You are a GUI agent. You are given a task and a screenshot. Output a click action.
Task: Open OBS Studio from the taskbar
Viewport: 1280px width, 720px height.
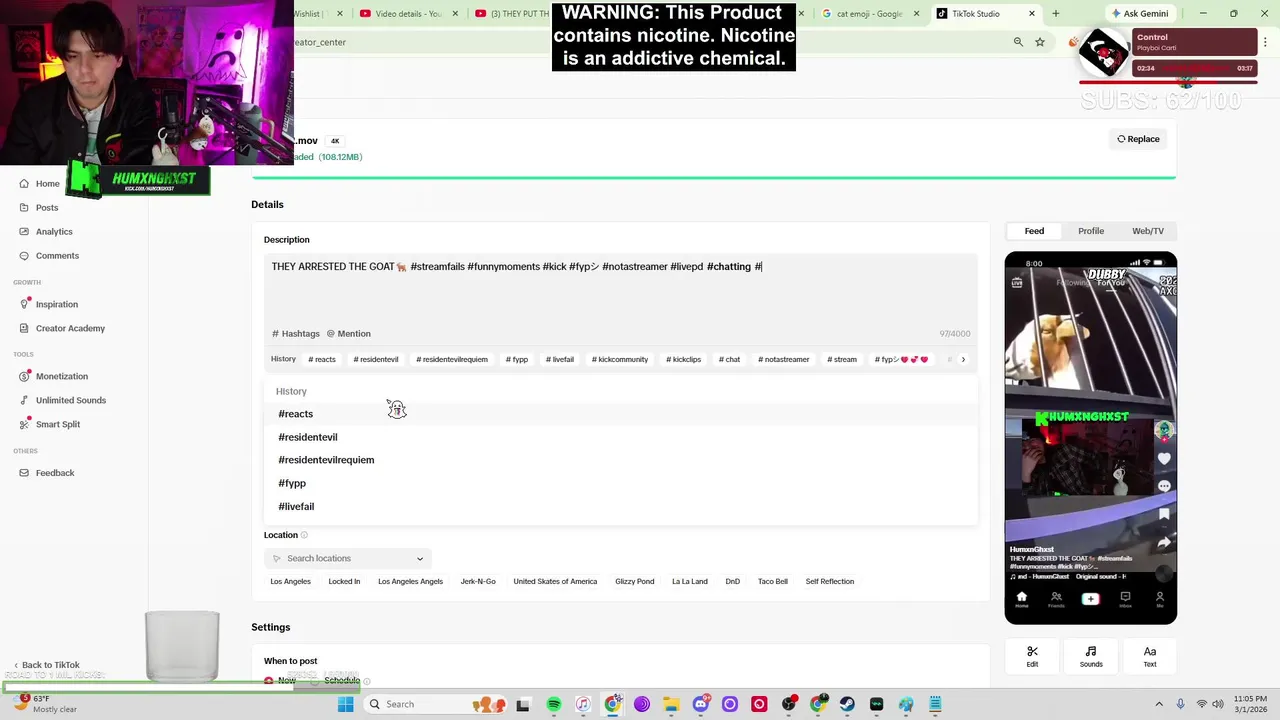[x=788, y=704]
